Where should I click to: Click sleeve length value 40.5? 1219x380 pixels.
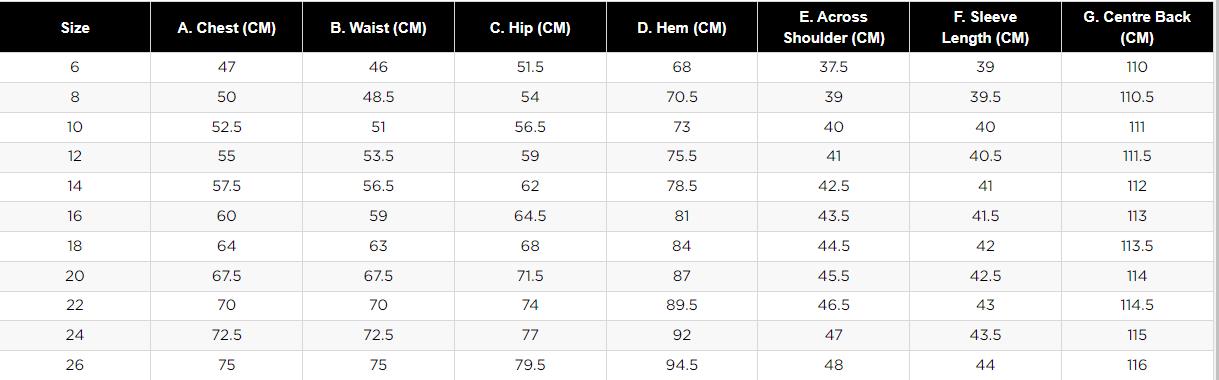985,157
